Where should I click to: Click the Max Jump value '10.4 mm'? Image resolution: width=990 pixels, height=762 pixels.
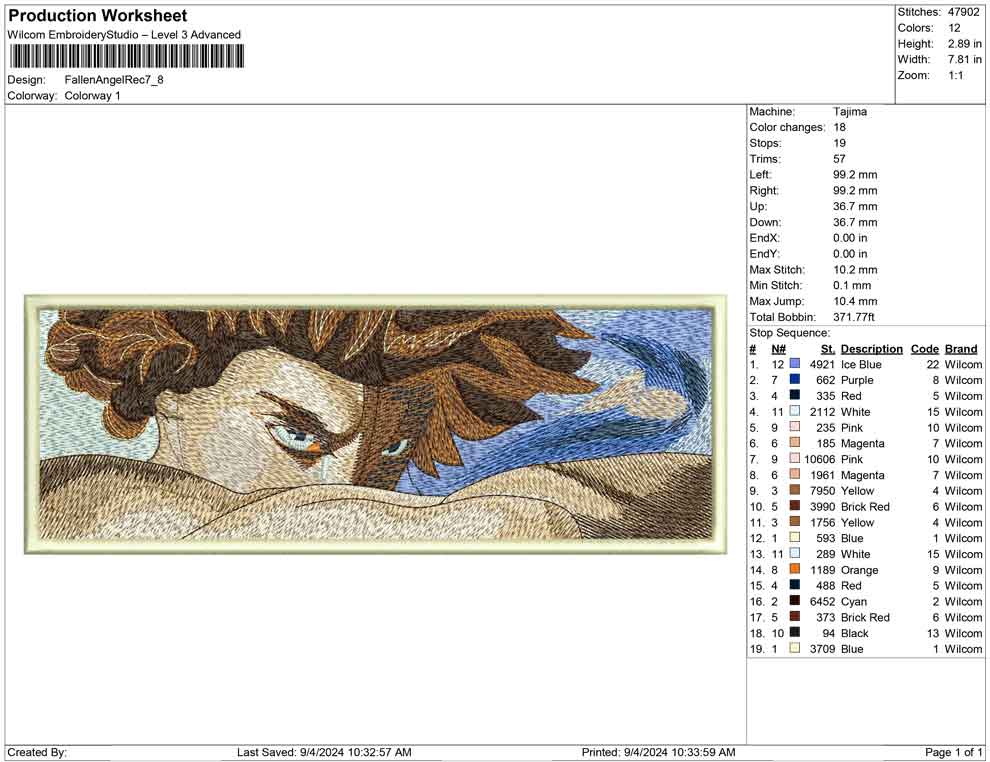(855, 301)
